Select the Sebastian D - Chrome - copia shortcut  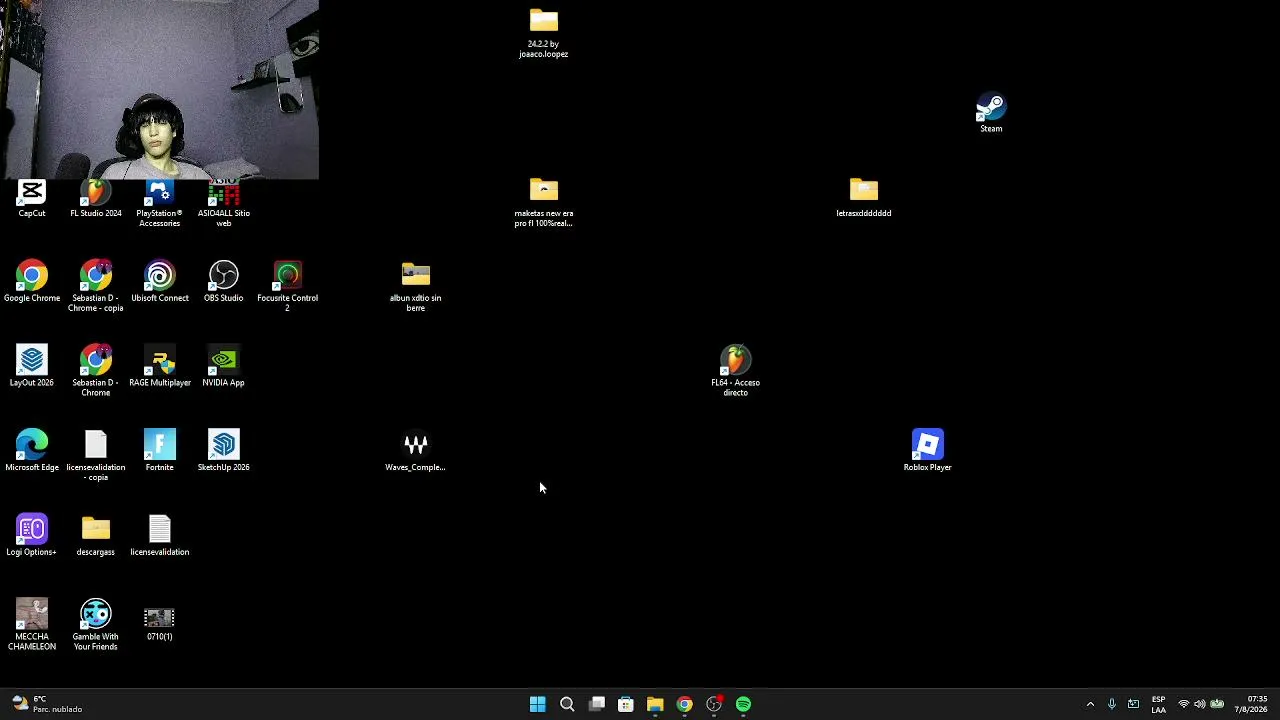96,287
